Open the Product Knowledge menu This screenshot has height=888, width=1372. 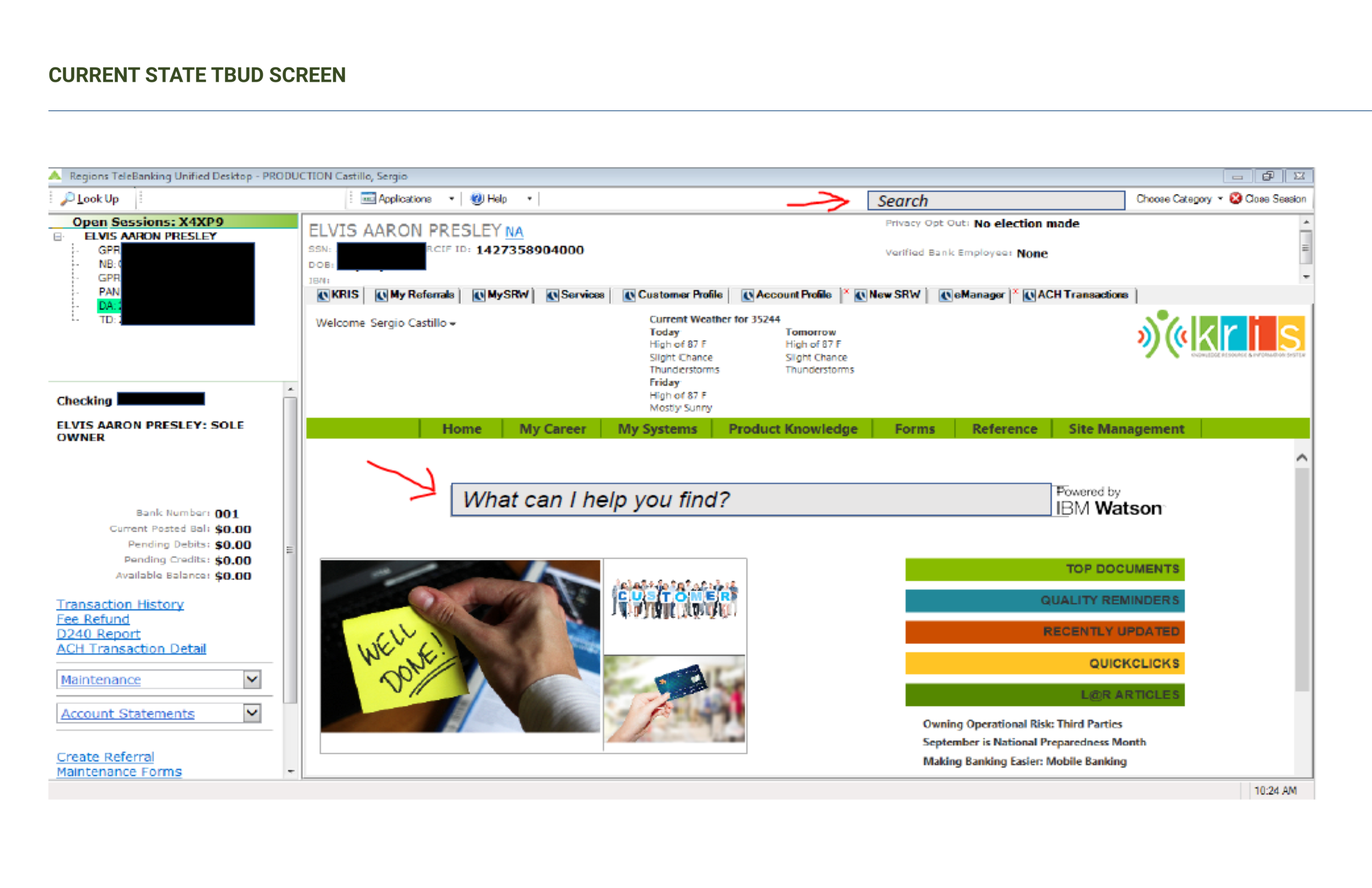point(792,429)
